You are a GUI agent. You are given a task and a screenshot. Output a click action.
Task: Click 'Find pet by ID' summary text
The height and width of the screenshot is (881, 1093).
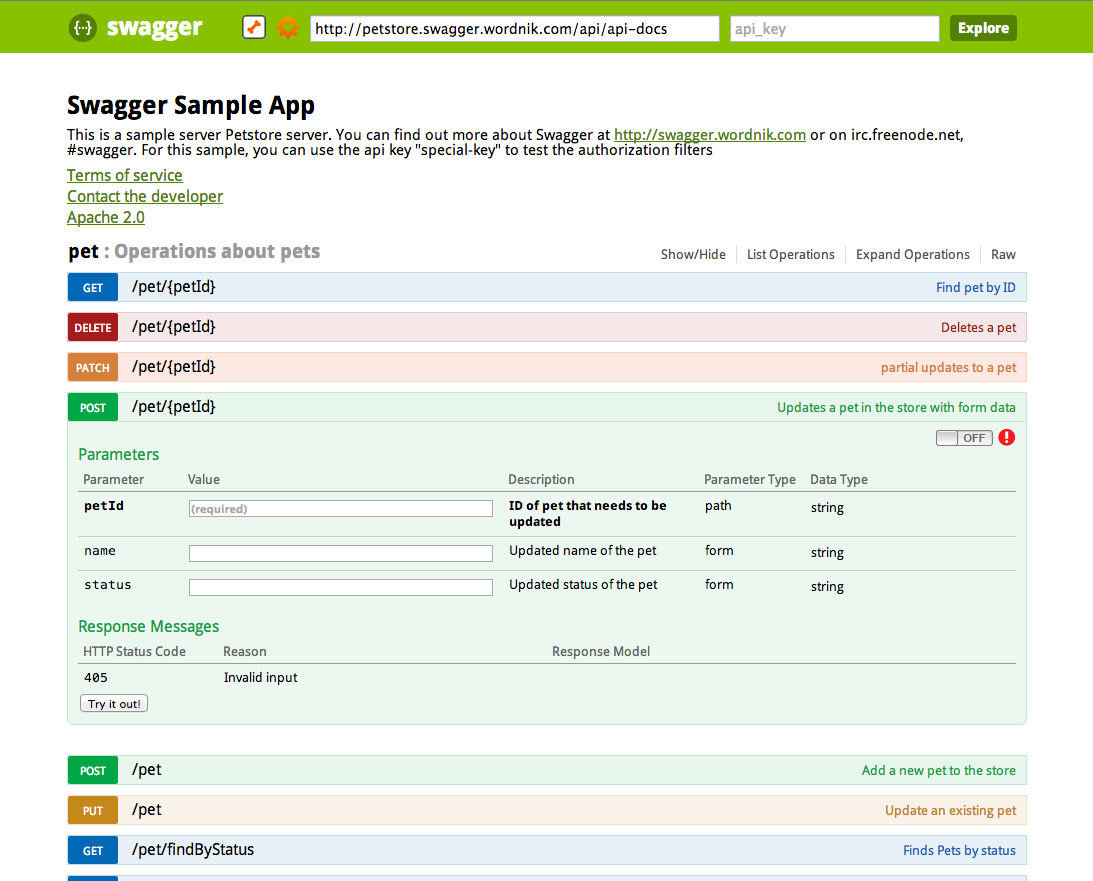(975, 287)
